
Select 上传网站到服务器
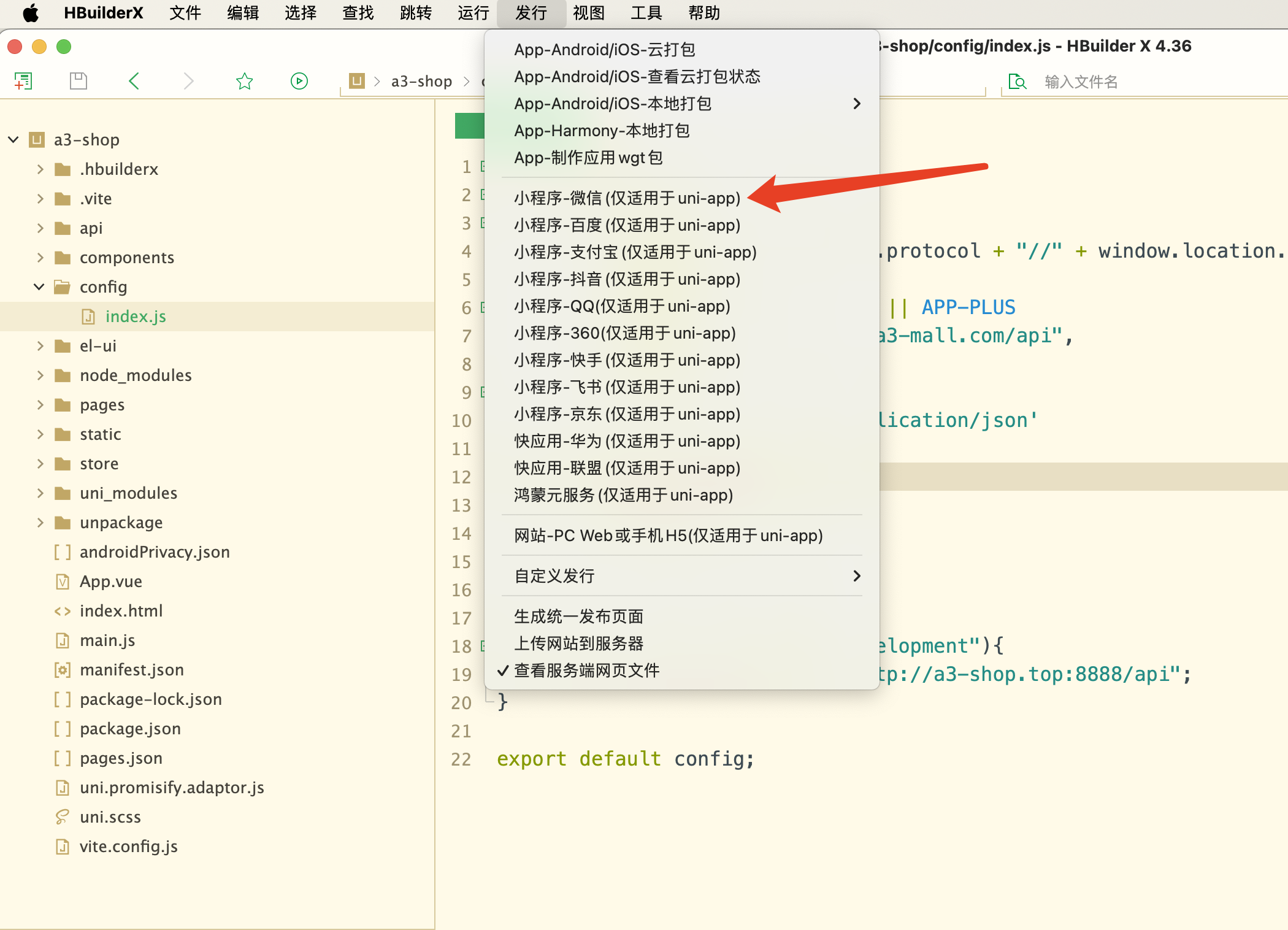682,644
